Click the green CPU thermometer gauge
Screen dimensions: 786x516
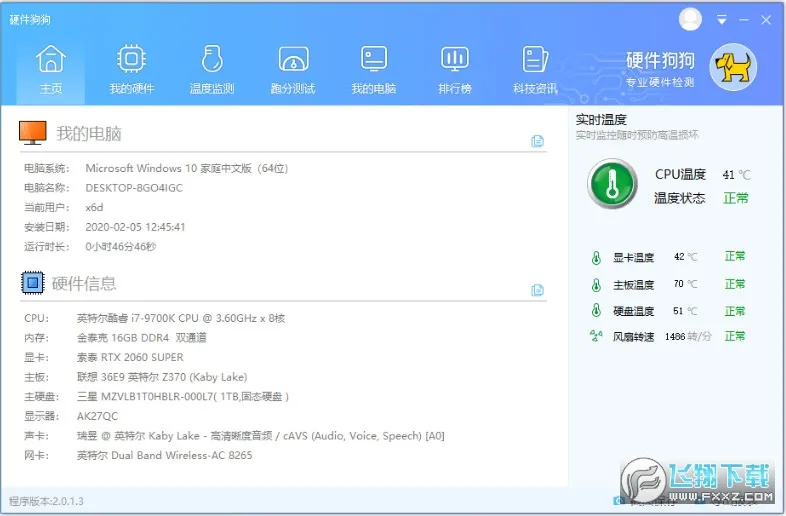612,184
